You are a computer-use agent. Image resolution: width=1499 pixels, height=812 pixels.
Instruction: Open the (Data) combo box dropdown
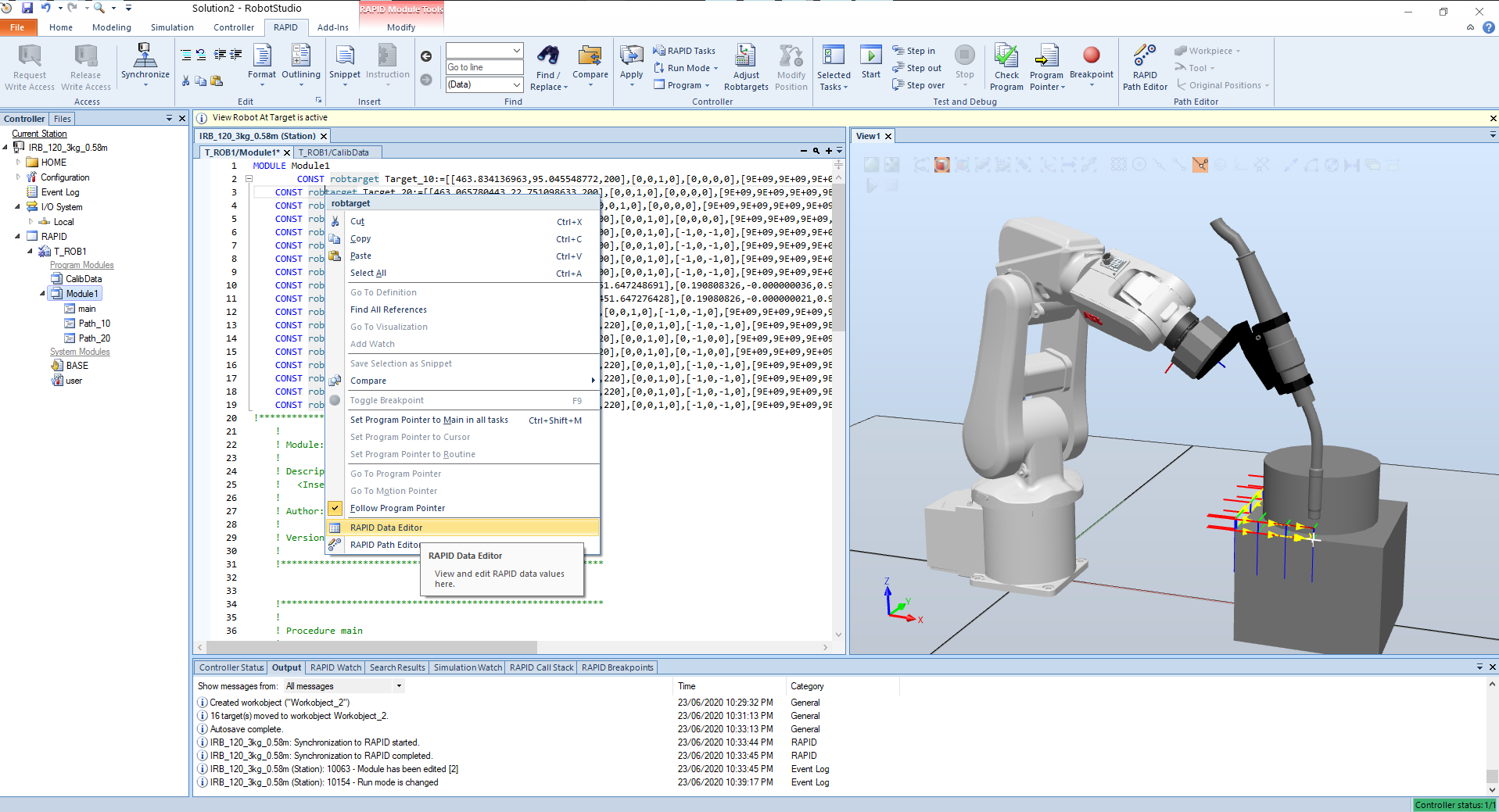click(516, 84)
